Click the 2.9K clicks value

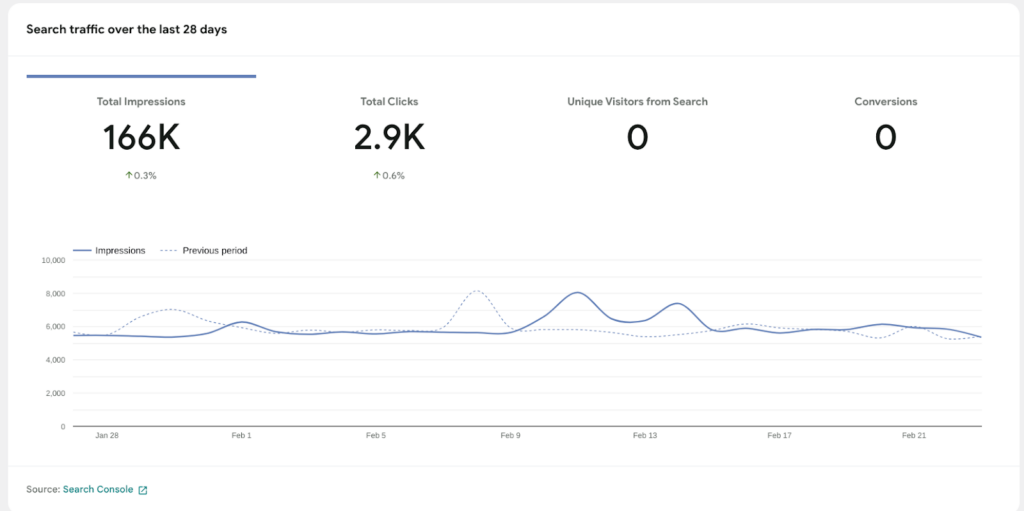pos(389,138)
